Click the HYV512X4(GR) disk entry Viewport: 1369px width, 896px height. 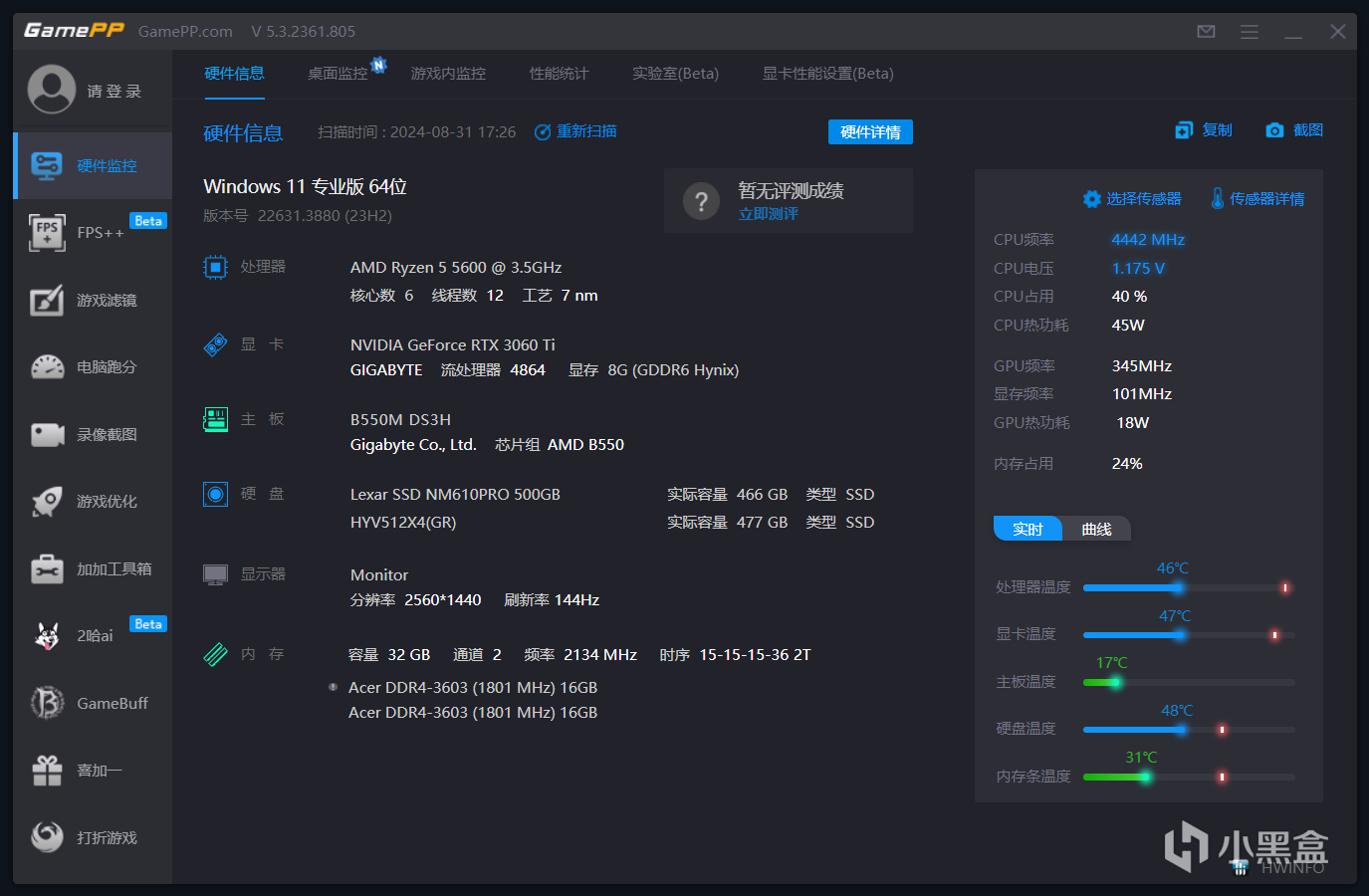[x=403, y=523]
